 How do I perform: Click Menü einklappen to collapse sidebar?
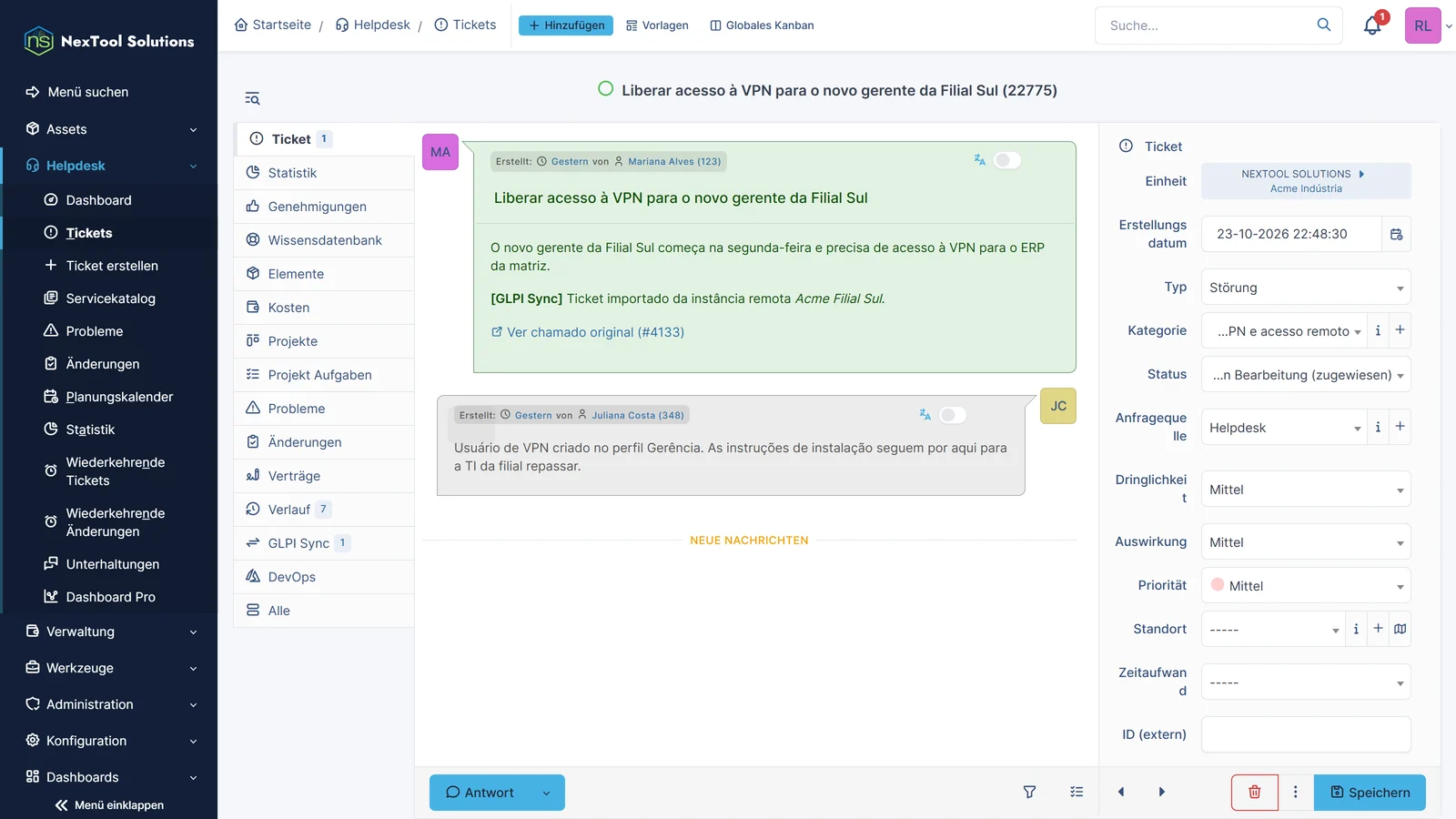point(109,805)
